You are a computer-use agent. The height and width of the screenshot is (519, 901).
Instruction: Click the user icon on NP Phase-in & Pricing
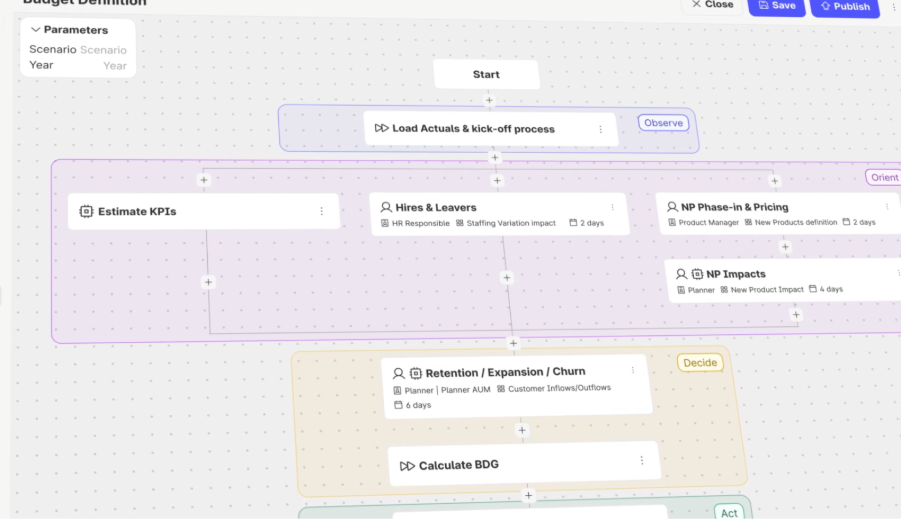[x=672, y=206]
